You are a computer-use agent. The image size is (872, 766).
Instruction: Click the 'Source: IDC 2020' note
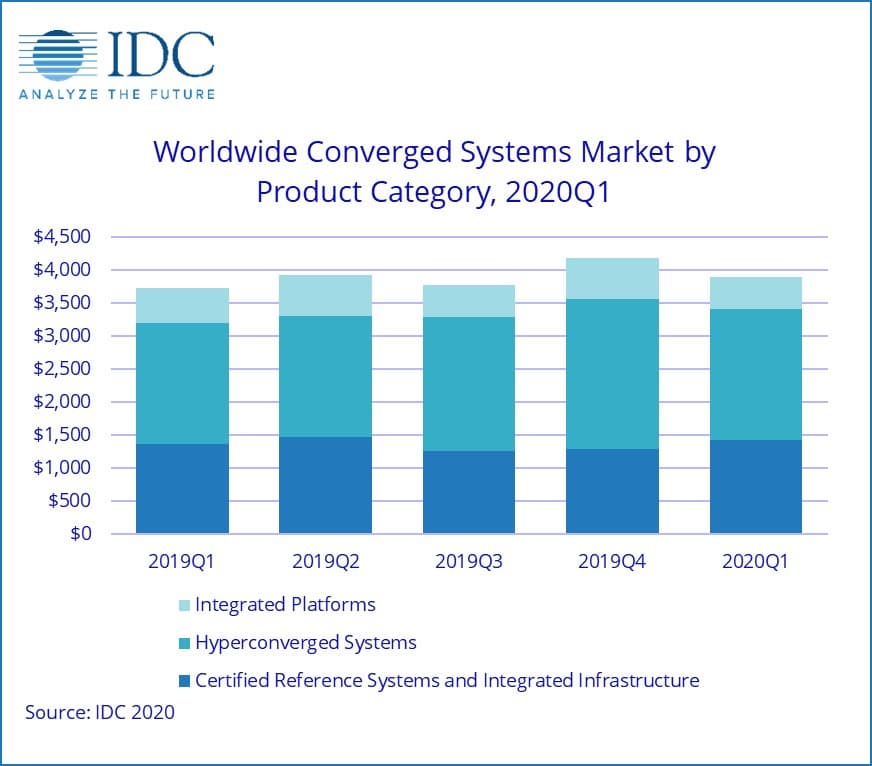100,713
